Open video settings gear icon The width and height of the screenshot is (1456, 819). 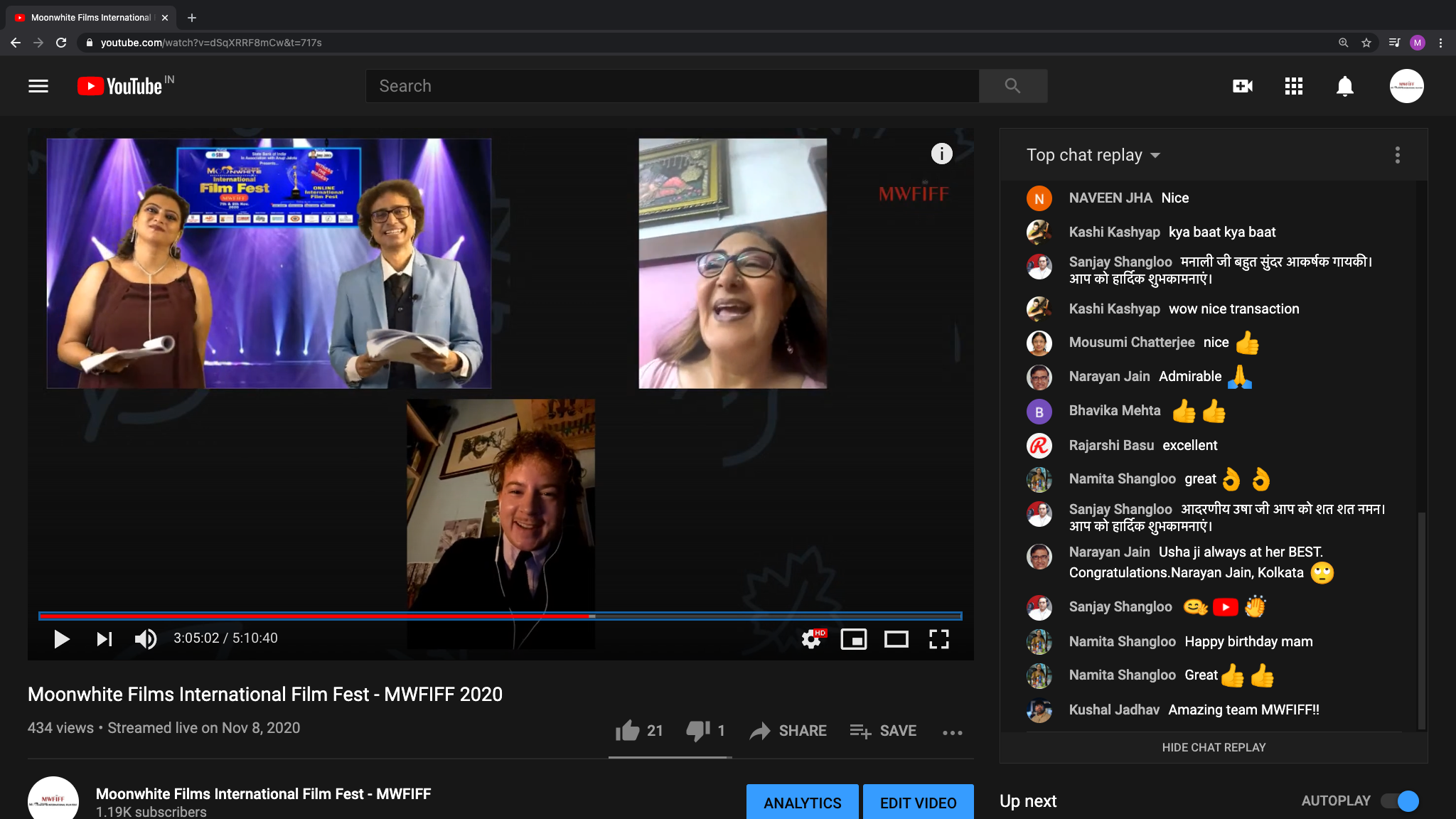click(812, 638)
